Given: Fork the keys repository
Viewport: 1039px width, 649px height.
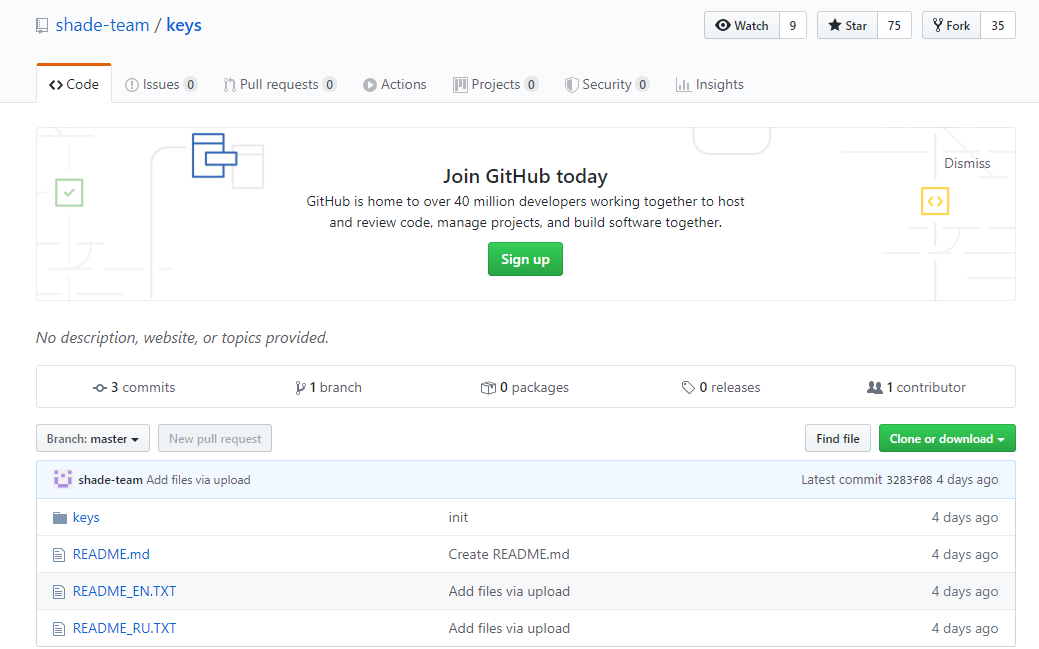Looking at the screenshot, I should pyautogui.click(x=950, y=26).
